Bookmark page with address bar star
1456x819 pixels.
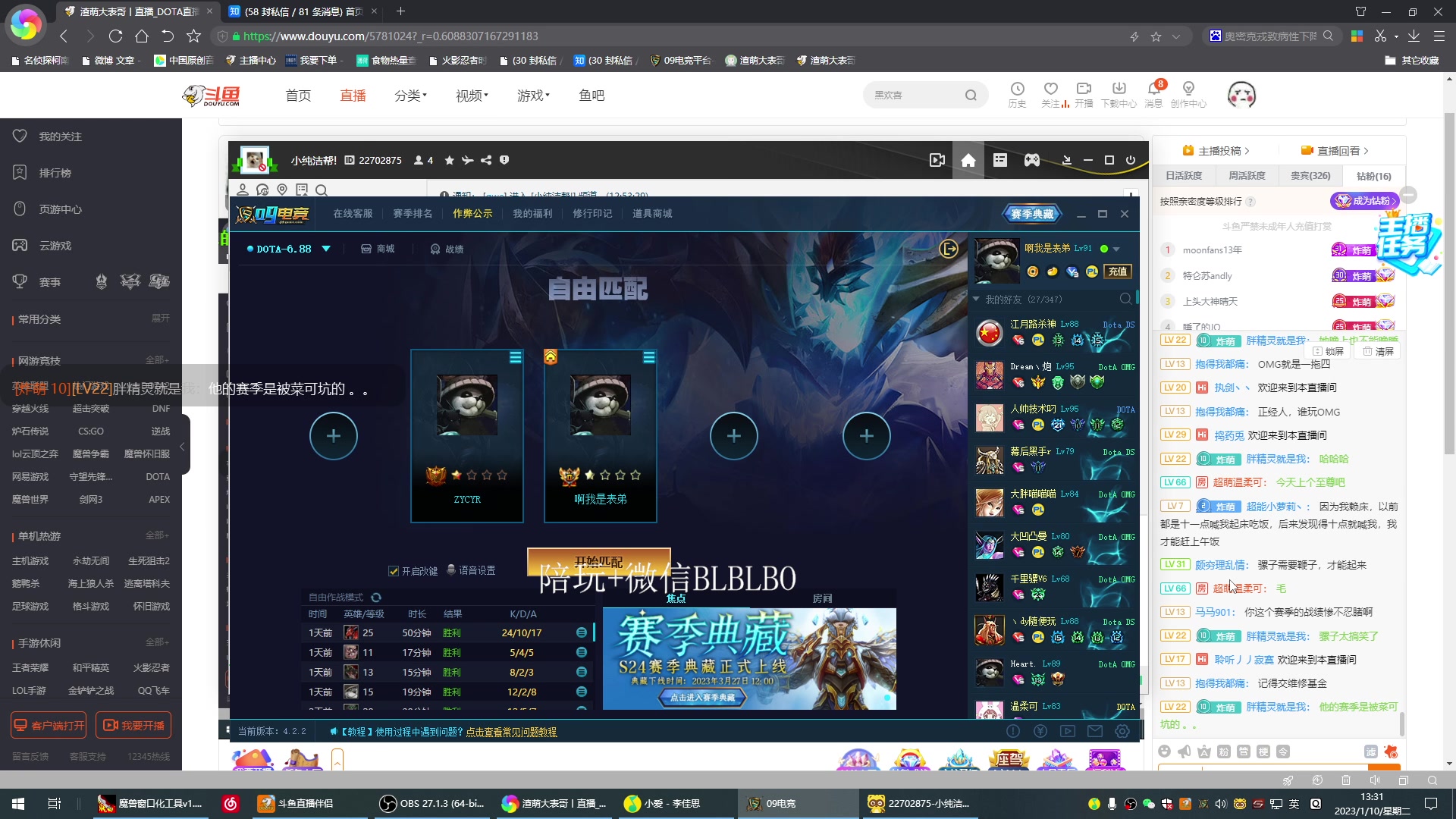1156,36
